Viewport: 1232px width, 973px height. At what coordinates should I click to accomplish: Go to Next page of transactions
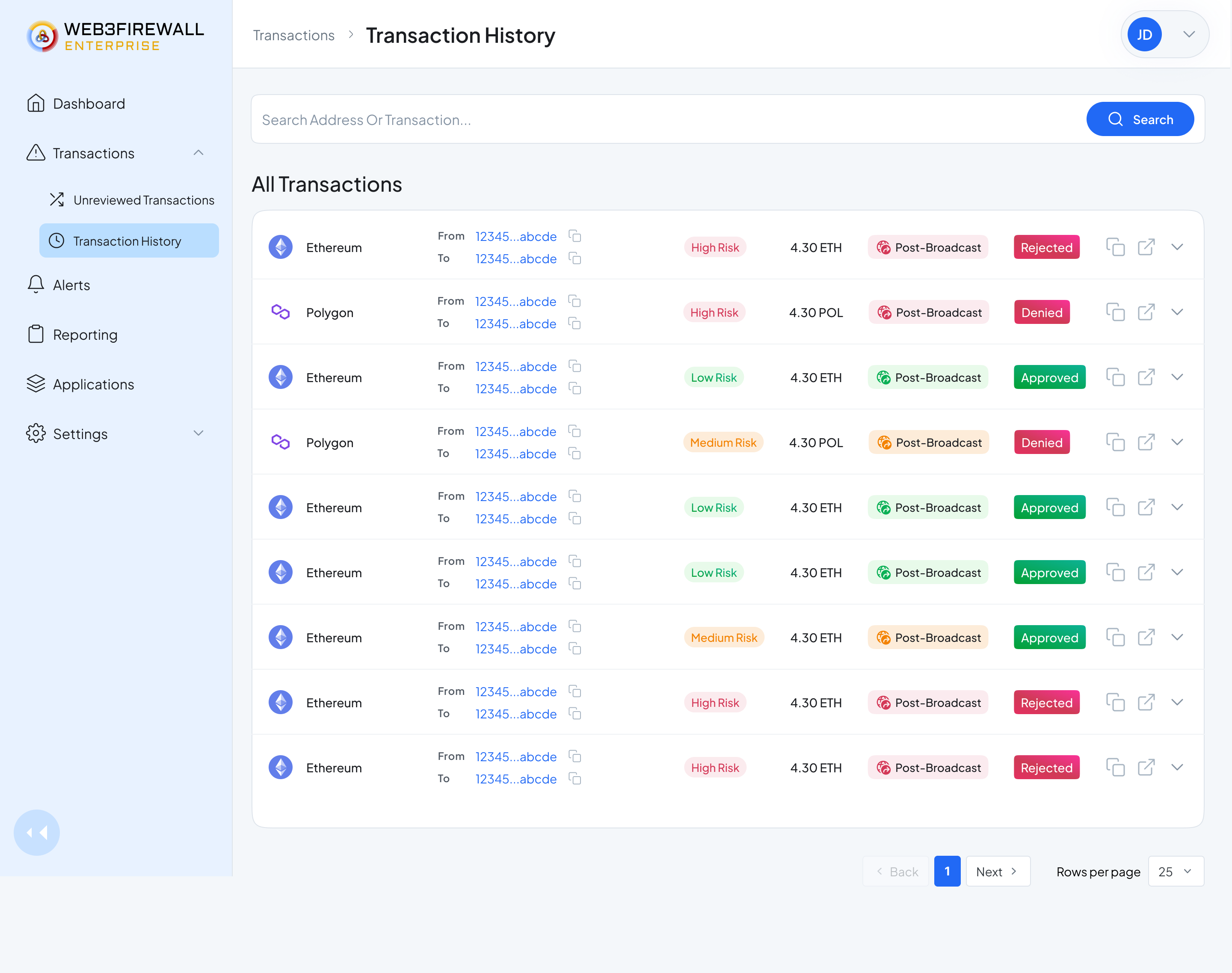coord(998,871)
